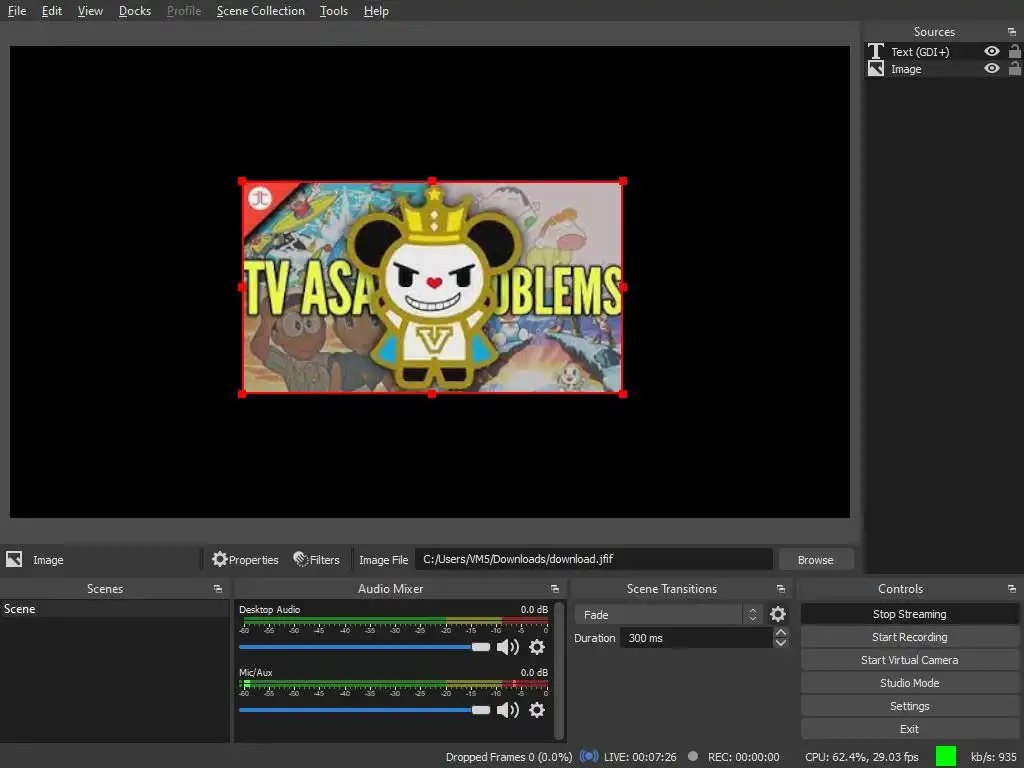Viewport: 1024px width, 768px height.
Task: Pop out the Scenes dock
Action: 217,589
